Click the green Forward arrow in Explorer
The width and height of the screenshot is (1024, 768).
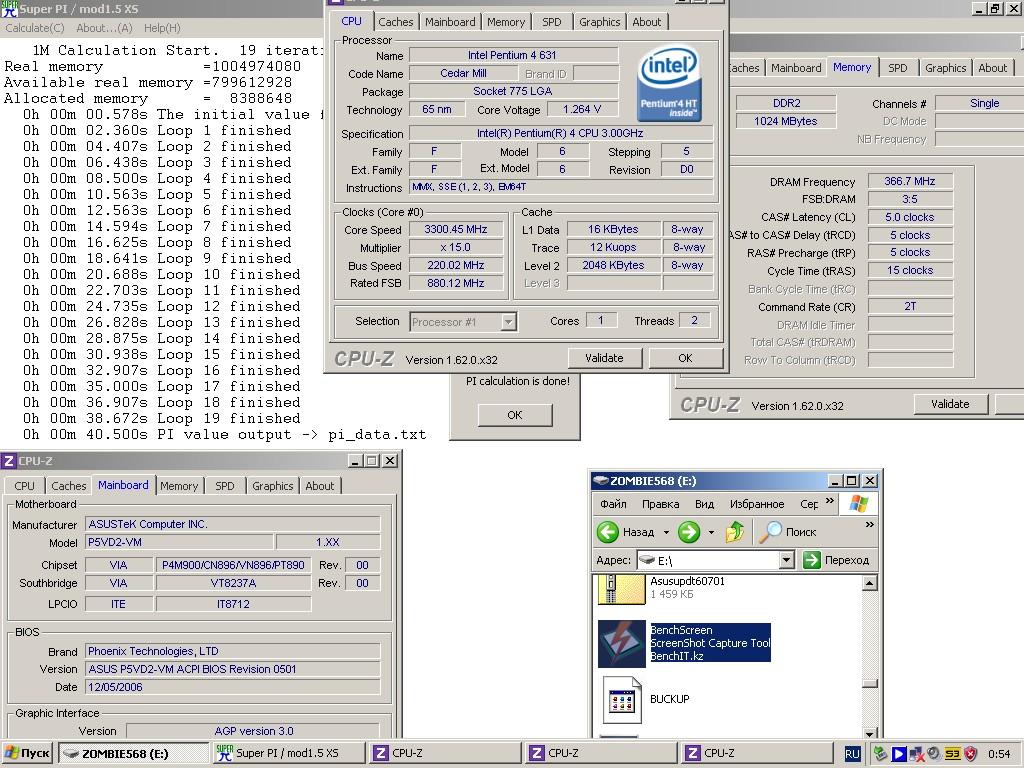pyautogui.click(x=688, y=532)
